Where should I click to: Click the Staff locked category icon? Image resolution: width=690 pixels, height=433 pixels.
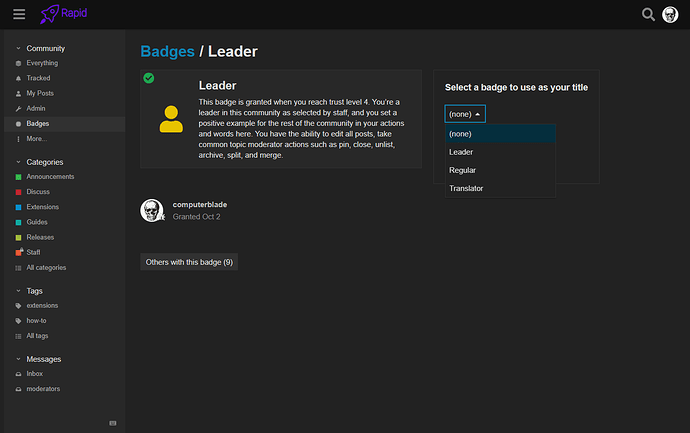coord(19,252)
